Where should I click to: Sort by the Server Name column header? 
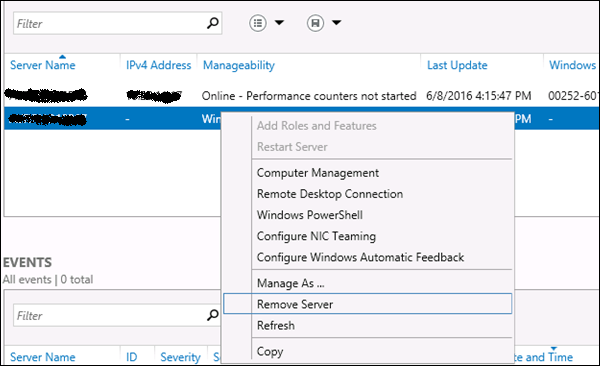point(42,65)
